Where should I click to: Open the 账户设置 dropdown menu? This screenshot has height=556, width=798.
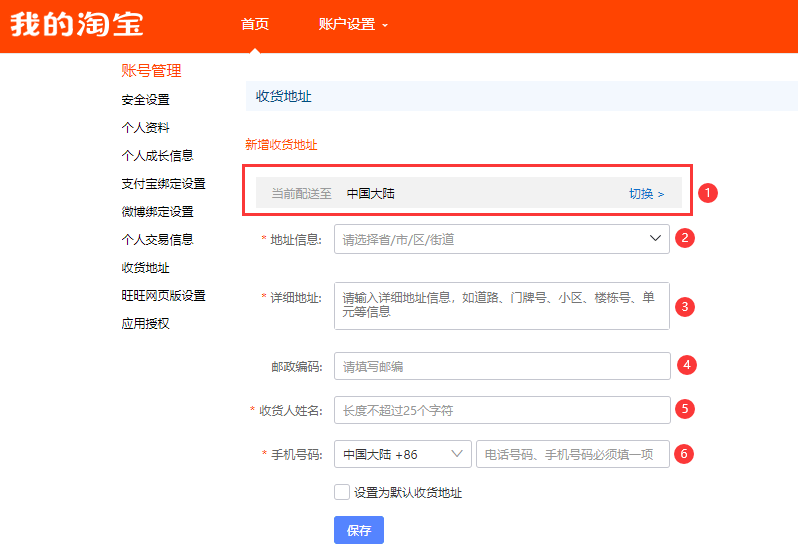[353, 24]
